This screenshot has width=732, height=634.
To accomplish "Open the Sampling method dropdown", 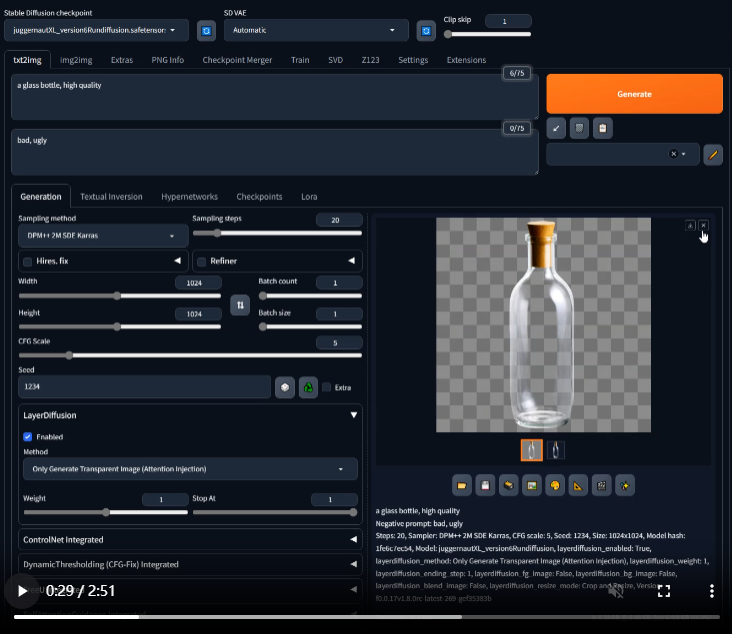I will (x=103, y=236).
